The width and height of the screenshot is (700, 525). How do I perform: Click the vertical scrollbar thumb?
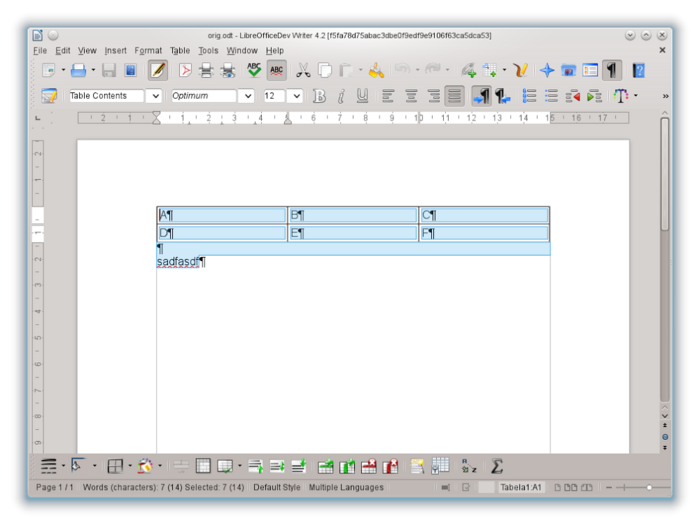click(665, 174)
